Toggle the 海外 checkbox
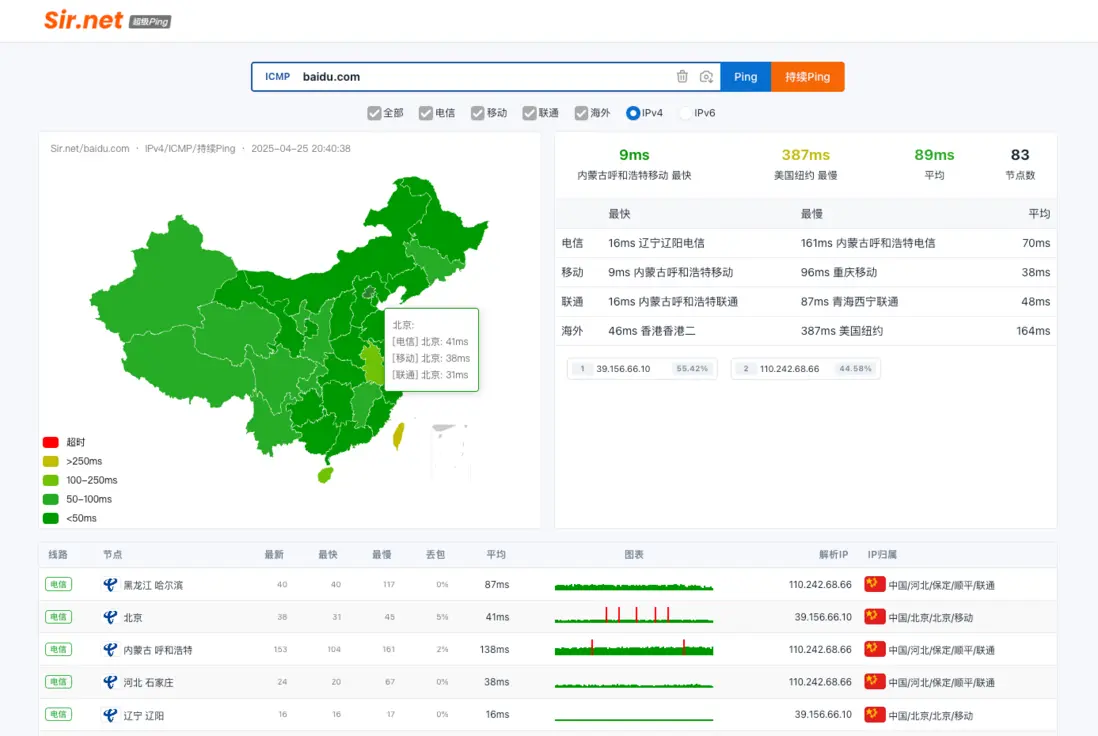This screenshot has height=736, width=1098. click(581, 113)
